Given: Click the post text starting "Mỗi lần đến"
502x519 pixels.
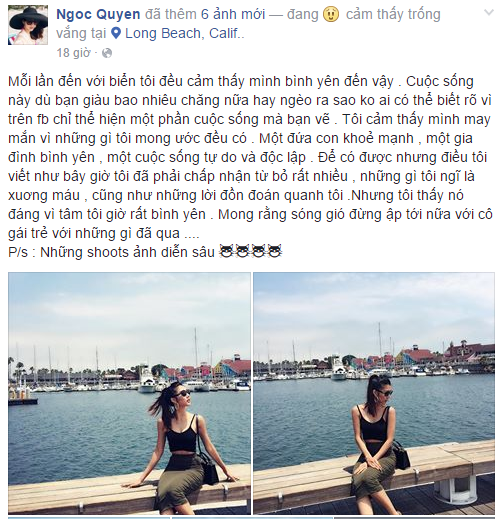Looking at the screenshot, I should 250,157.
